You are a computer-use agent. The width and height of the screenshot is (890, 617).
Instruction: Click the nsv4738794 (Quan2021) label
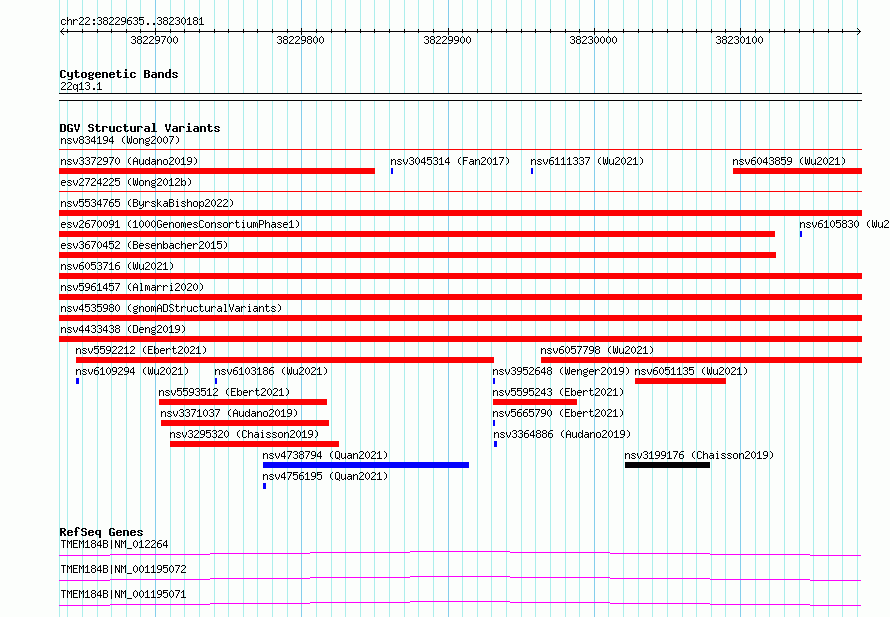325,455
